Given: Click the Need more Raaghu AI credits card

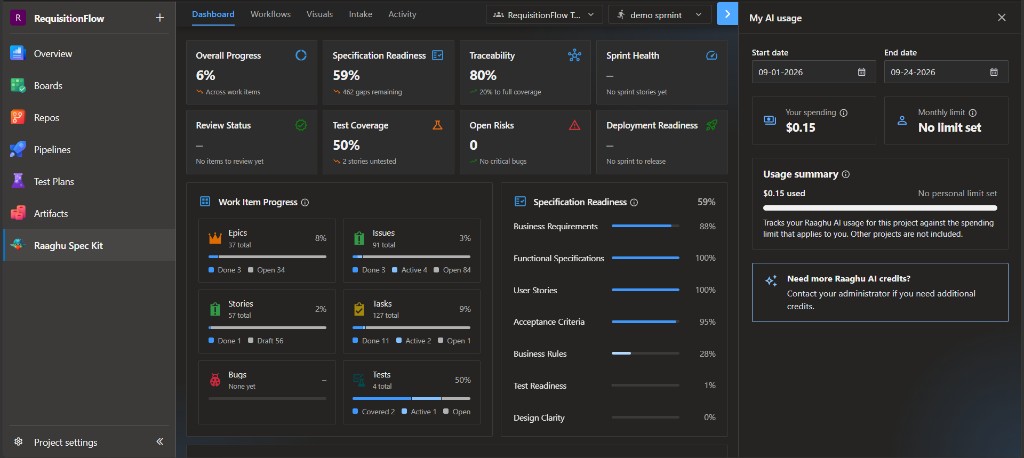Looking at the screenshot, I should point(880,292).
